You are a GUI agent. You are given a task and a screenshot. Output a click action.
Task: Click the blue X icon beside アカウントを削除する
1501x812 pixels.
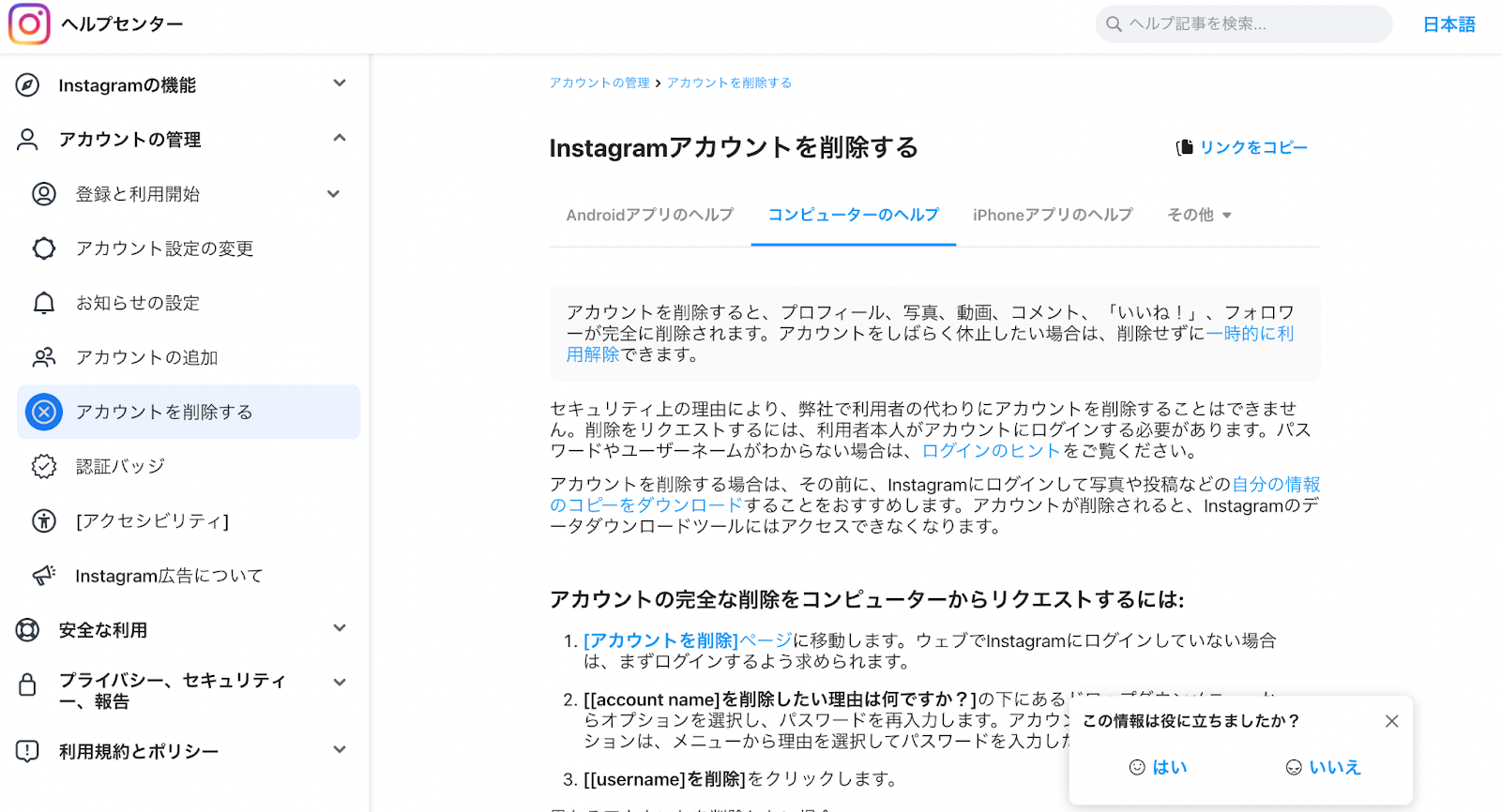(x=44, y=412)
